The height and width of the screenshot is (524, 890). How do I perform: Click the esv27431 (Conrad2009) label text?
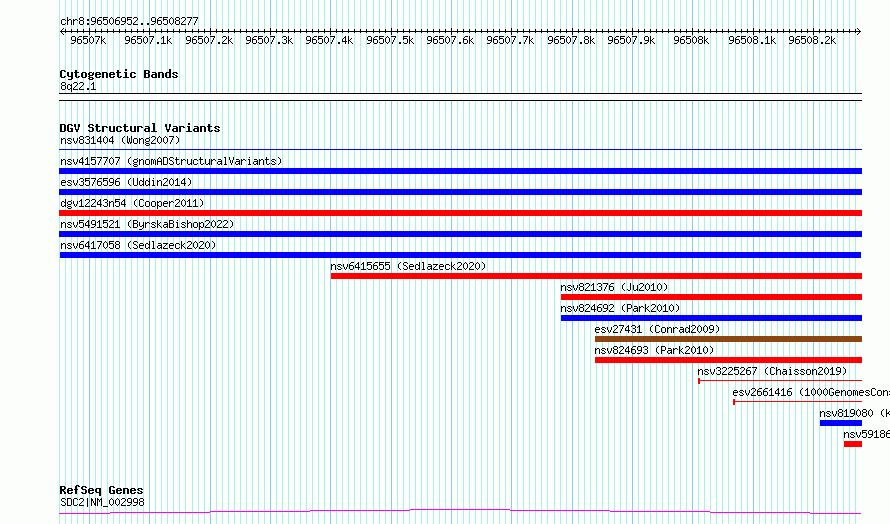pos(657,329)
